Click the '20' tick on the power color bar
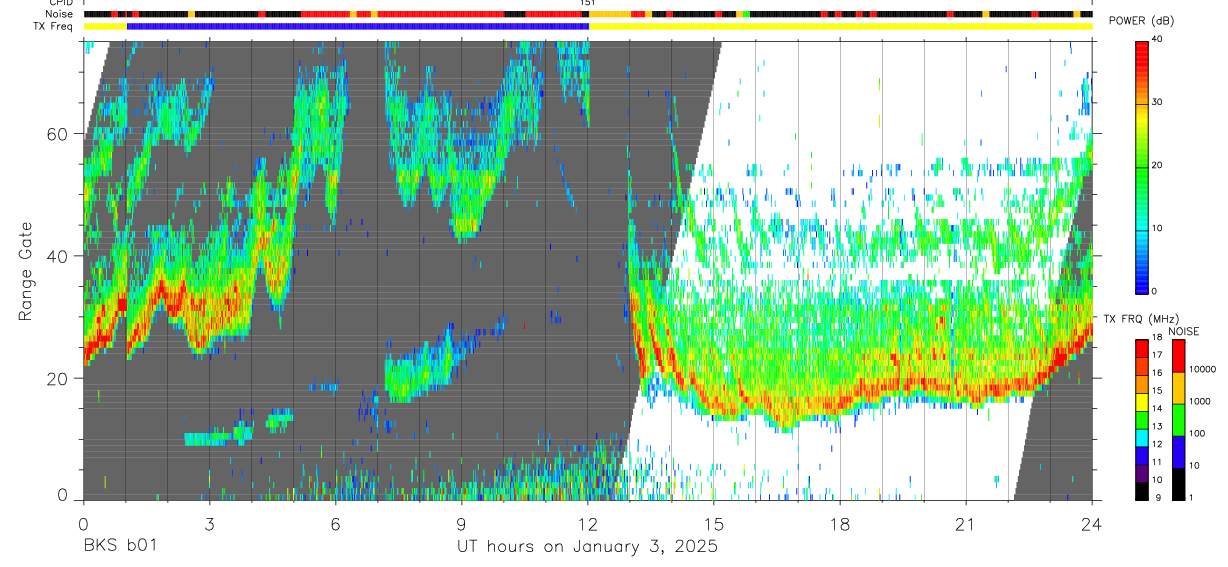 click(1157, 165)
